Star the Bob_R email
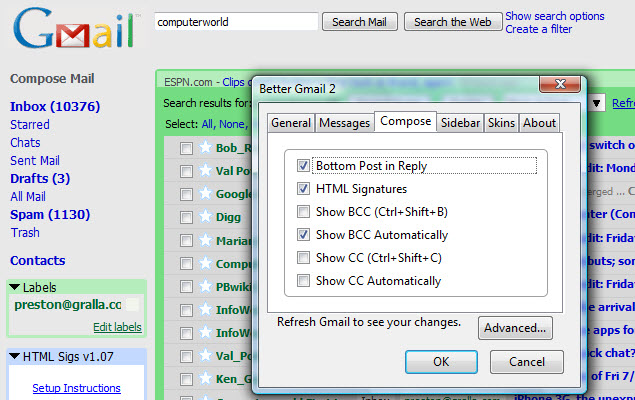The width and height of the screenshot is (635, 400). (x=205, y=148)
